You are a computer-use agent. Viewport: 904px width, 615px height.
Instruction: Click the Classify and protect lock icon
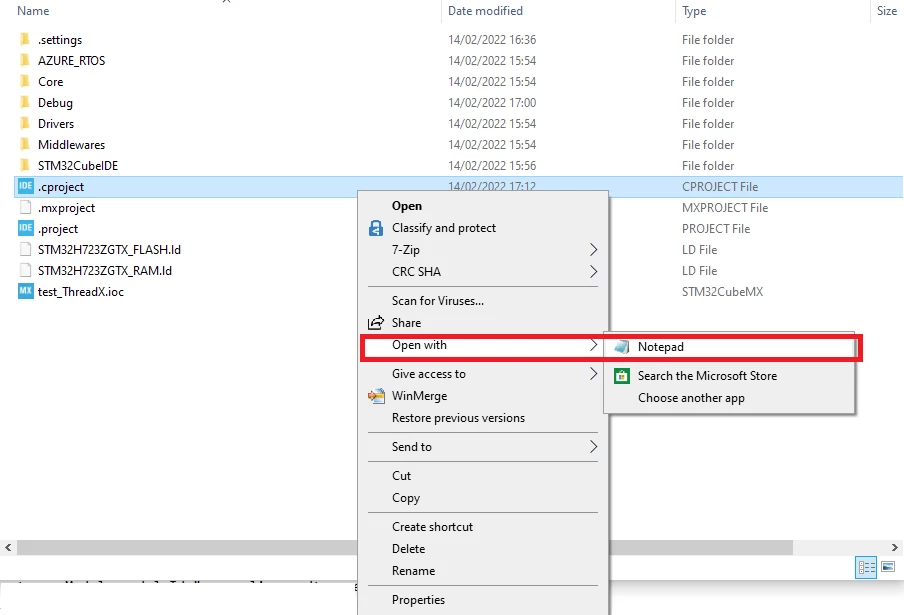[376, 228]
